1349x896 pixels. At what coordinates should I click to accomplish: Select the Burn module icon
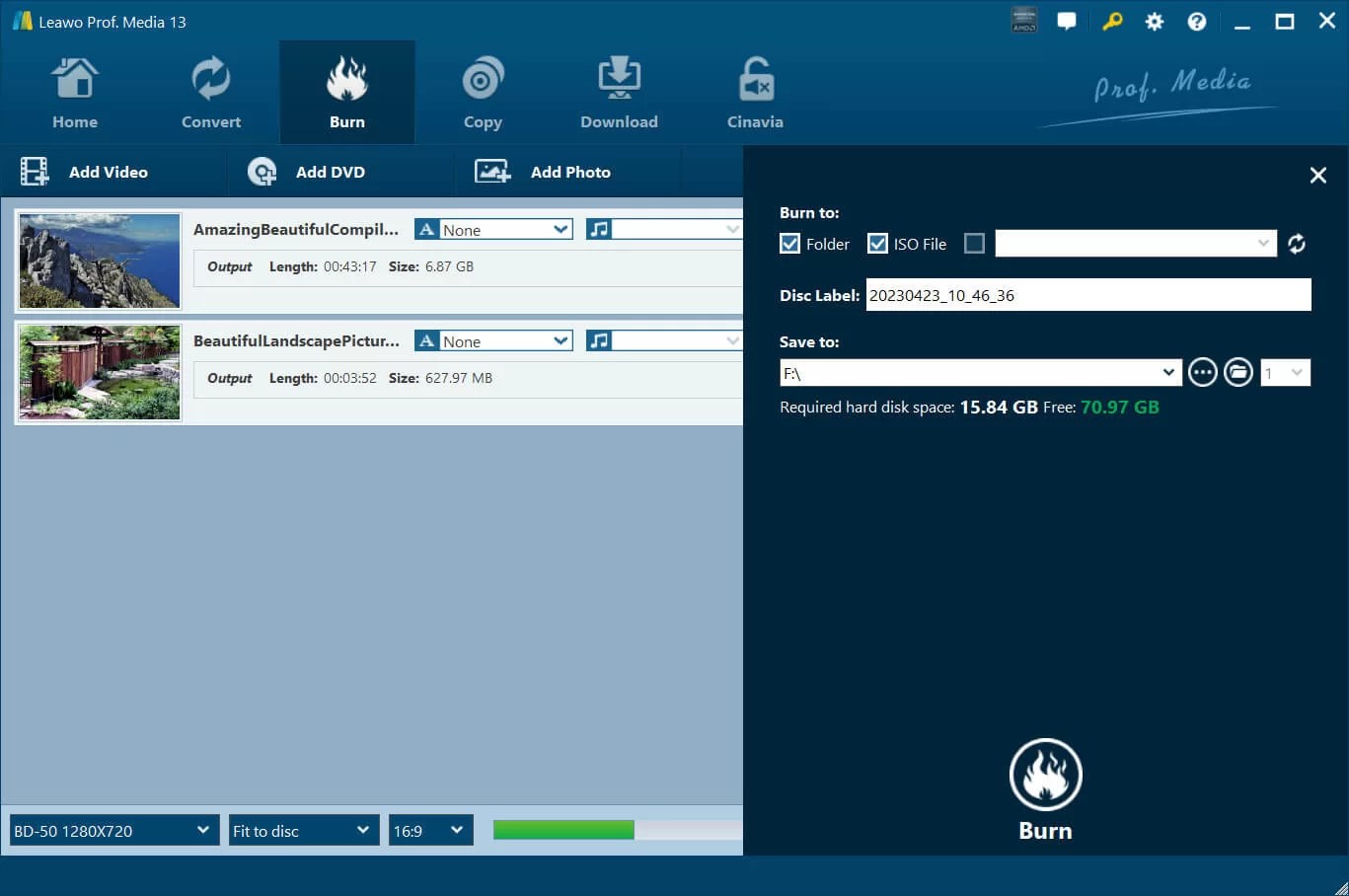click(x=346, y=89)
